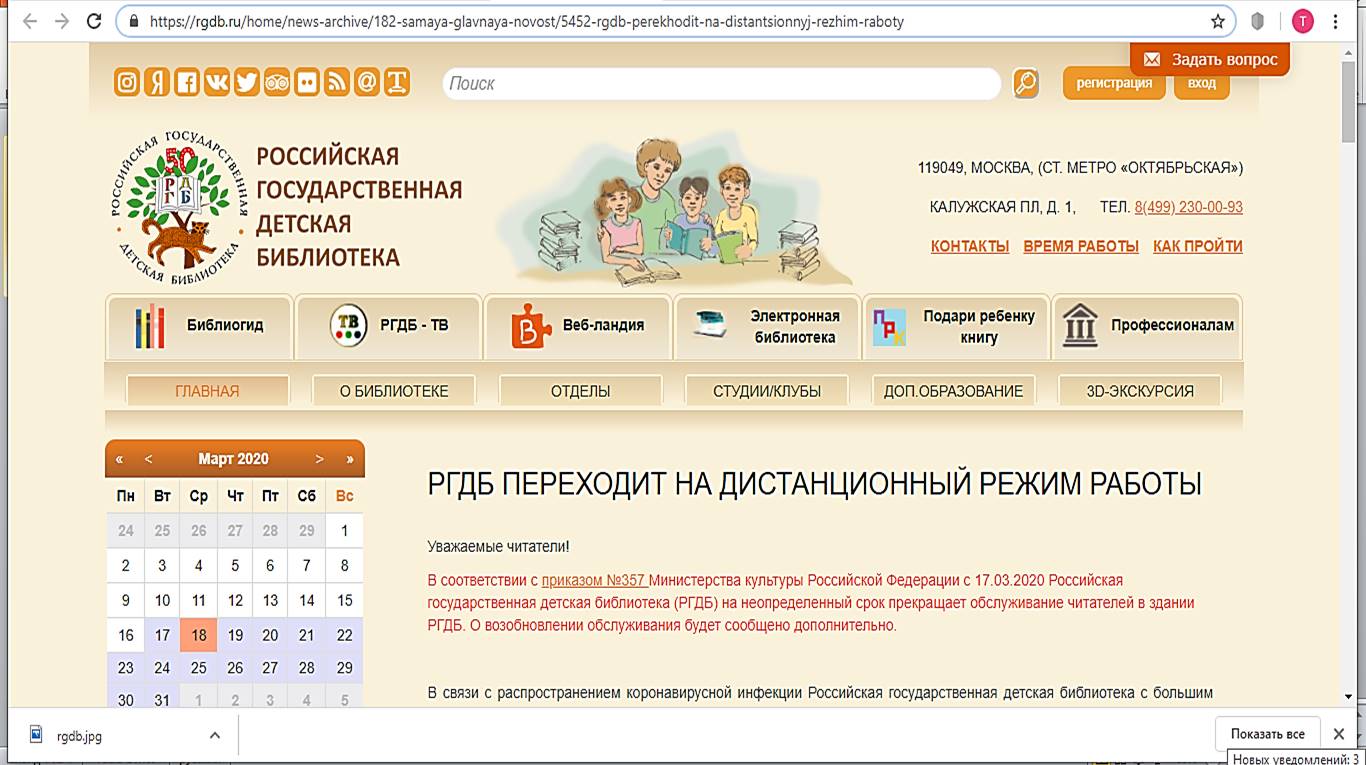Open the СТУДИИ/КЛУБЫ menu item
Viewport: 1366px width, 765px height.
click(767, 391)
